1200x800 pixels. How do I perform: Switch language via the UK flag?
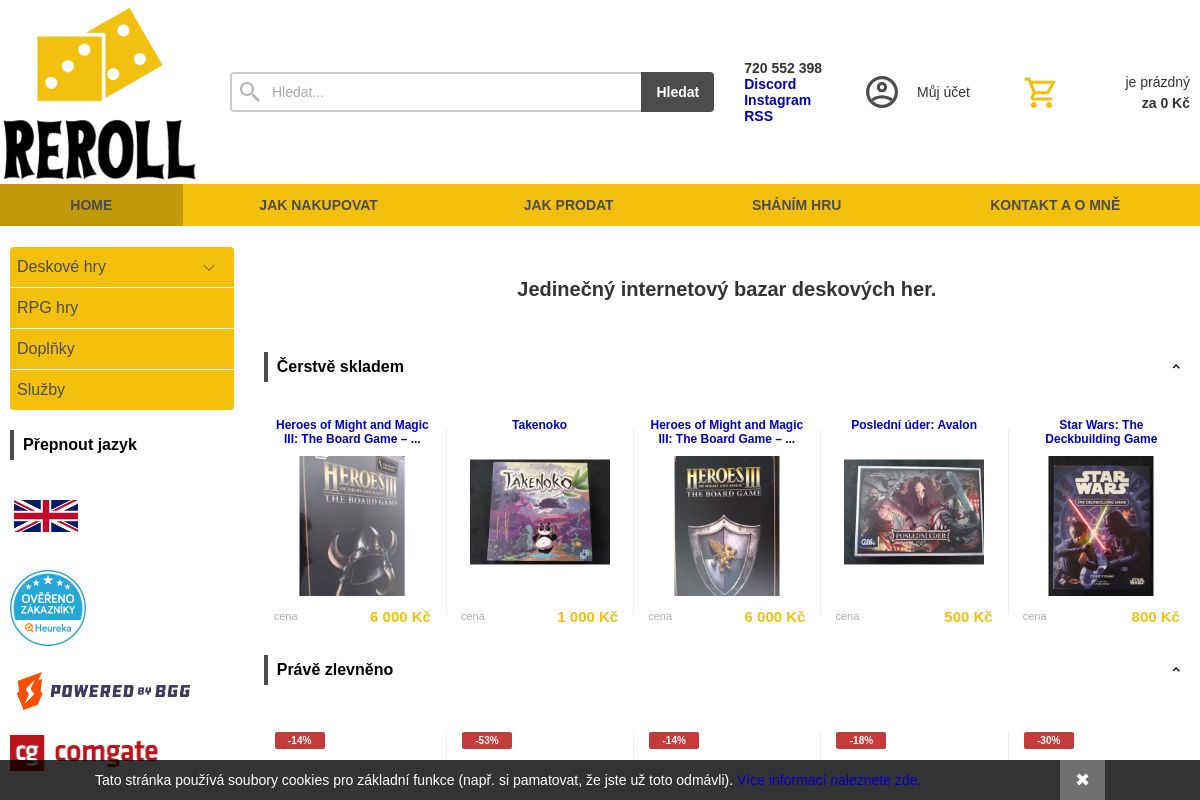pos(46,516)
